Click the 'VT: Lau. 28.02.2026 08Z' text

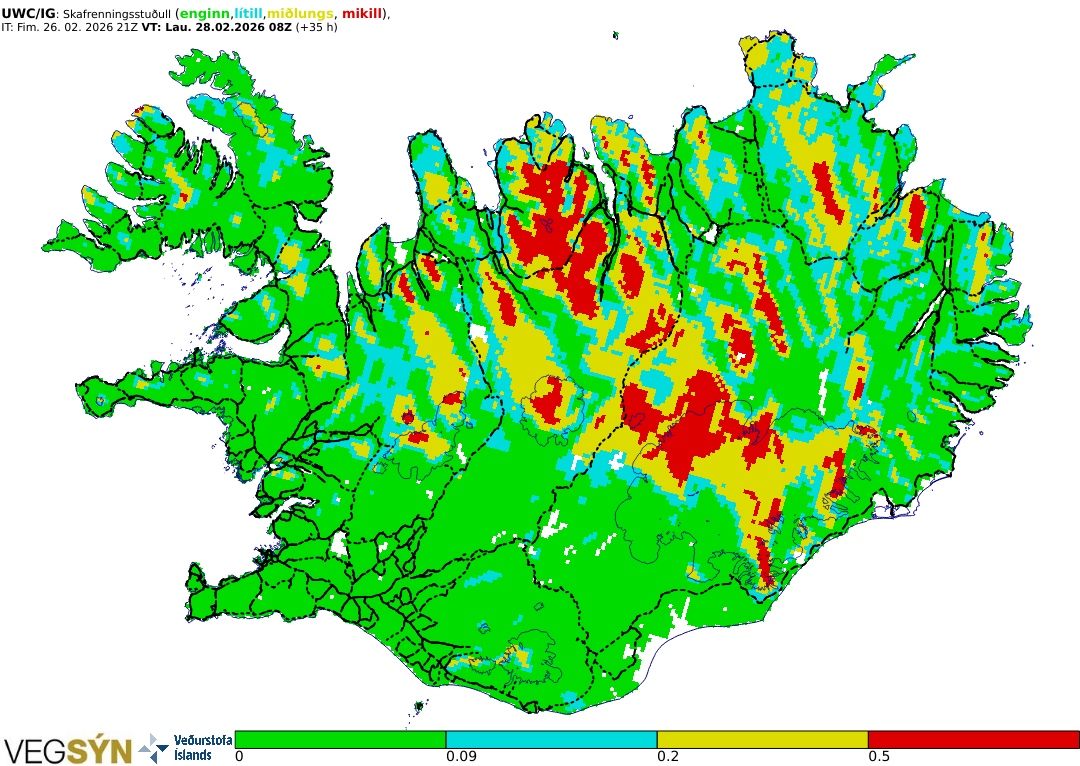pos(216,28)
